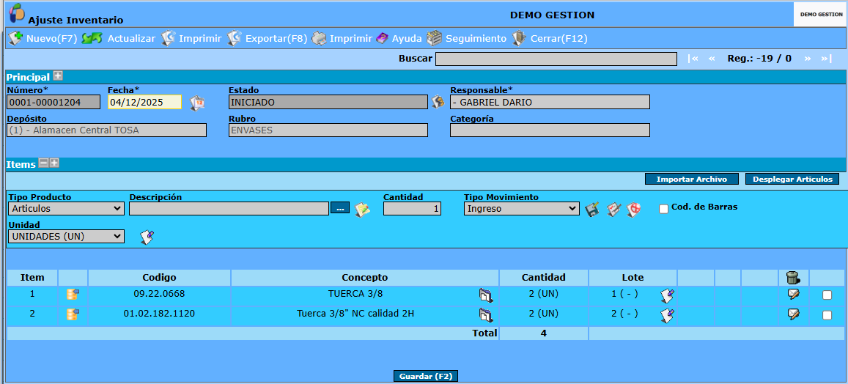Click the Codigo column header
This screenshot has height=384, width=848.
(159, 277)
